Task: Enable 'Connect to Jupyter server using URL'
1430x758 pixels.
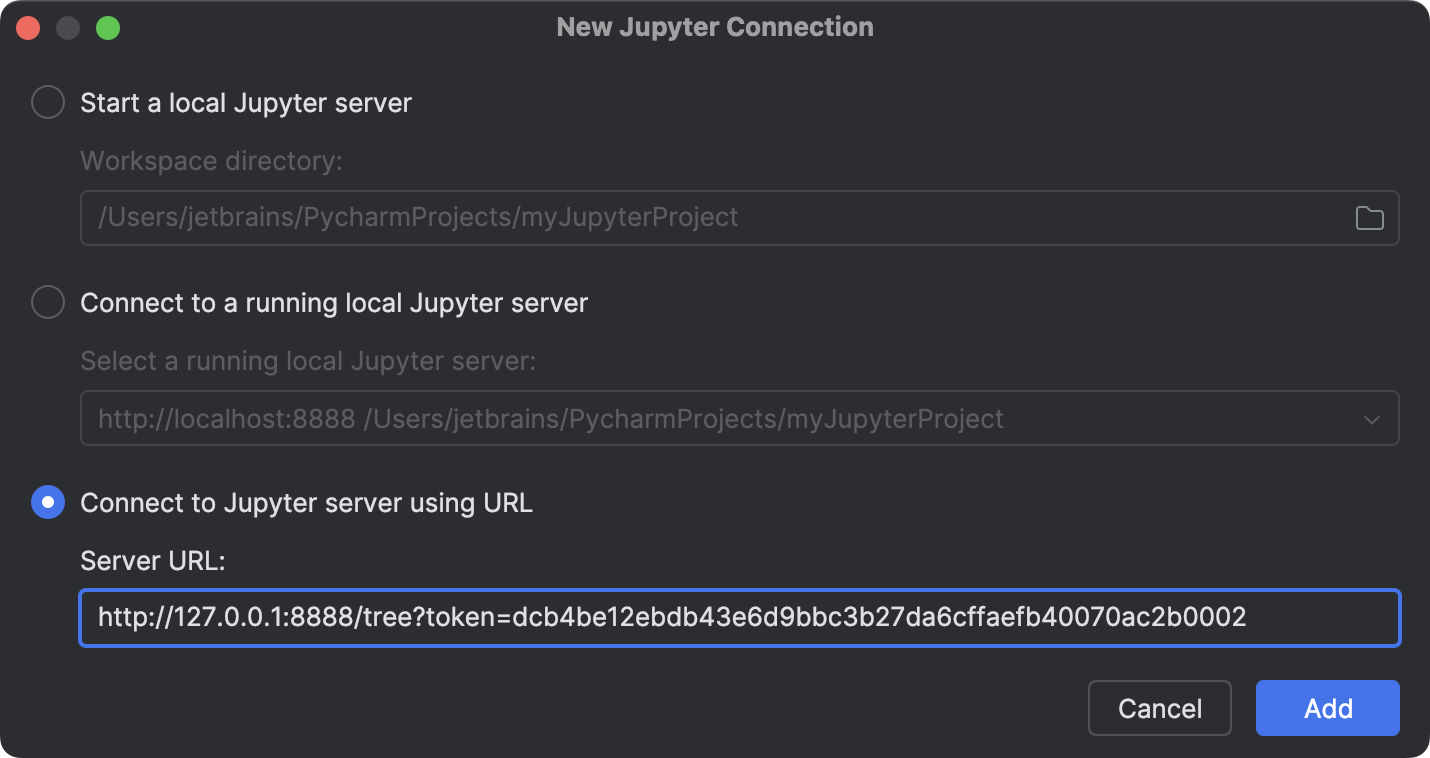Action: 47,502
